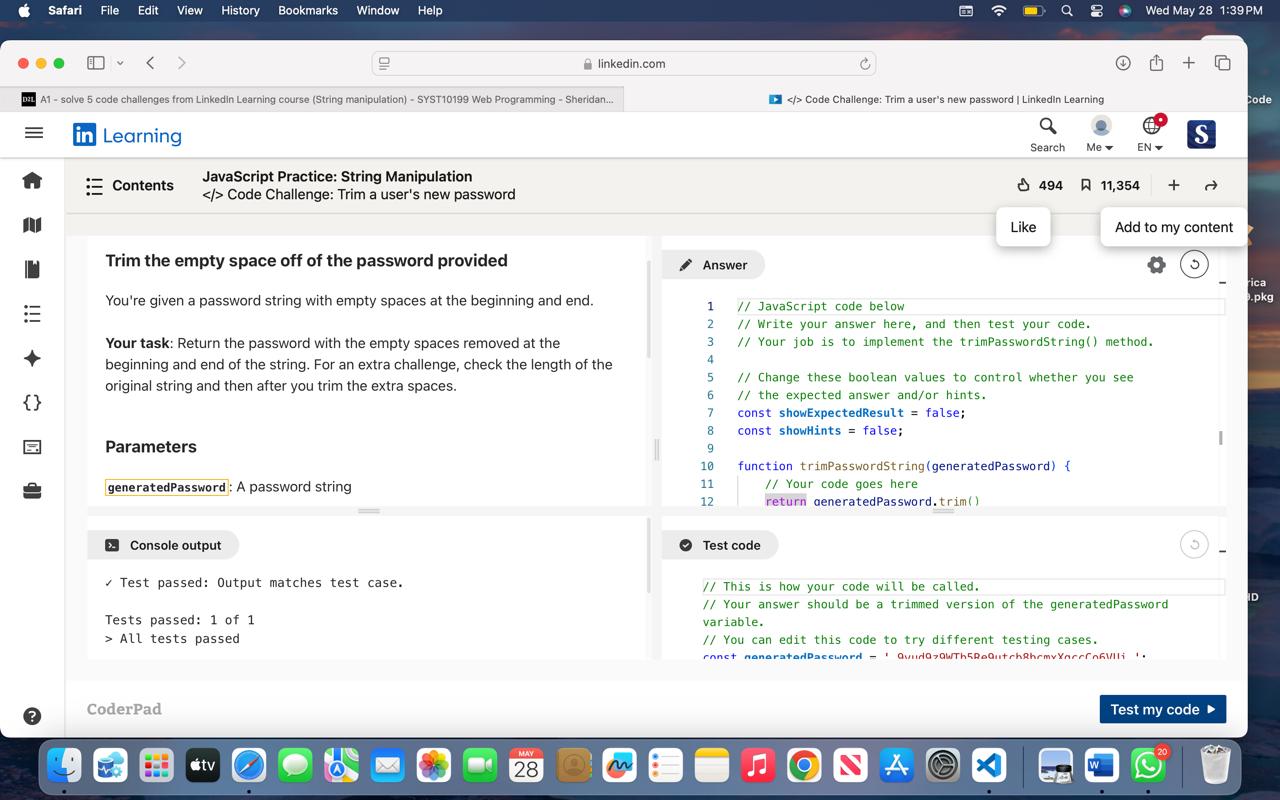Viewport: 1280px width, 800px height.
Task: Click the AI sparkle sidebar icon
Action: pos(32,358)
